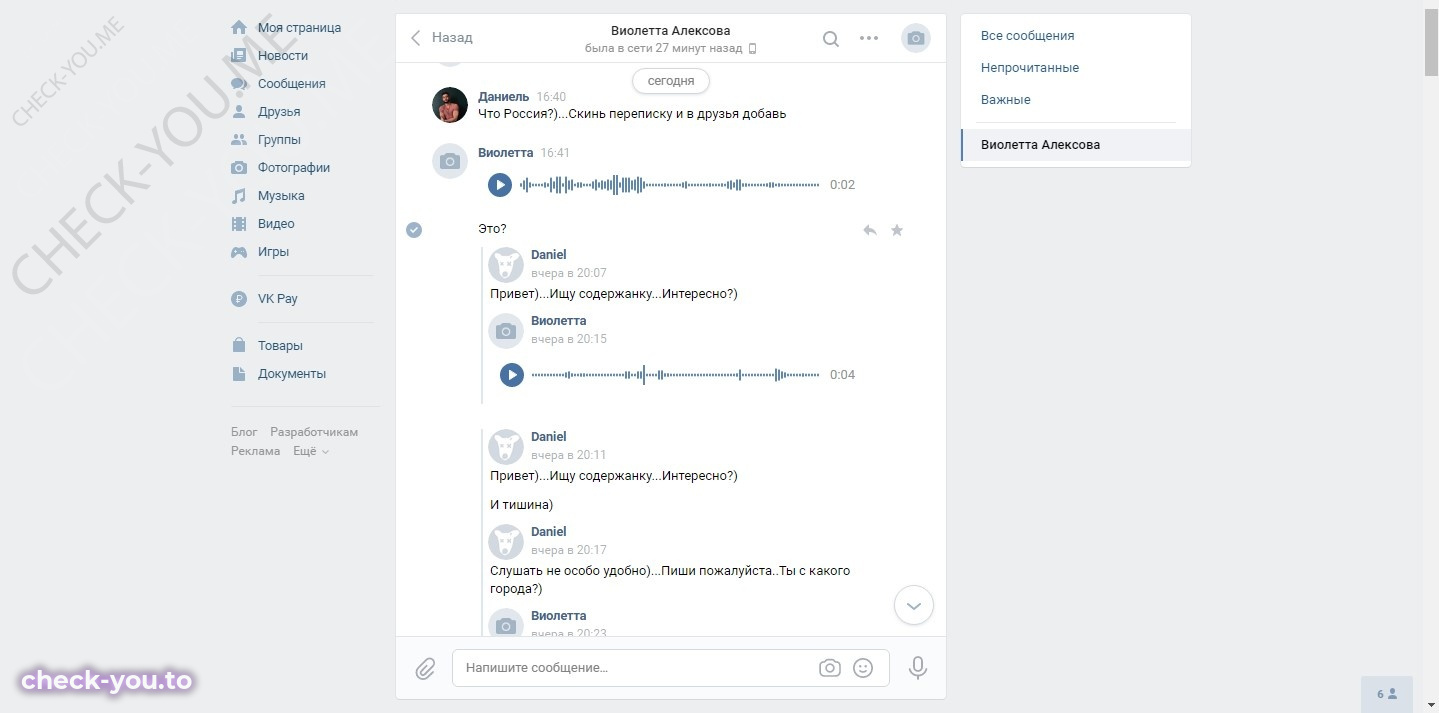Open online friends counter showing 6
The height and width of the screenshot is (713, 1439).
pos(1387,694)
